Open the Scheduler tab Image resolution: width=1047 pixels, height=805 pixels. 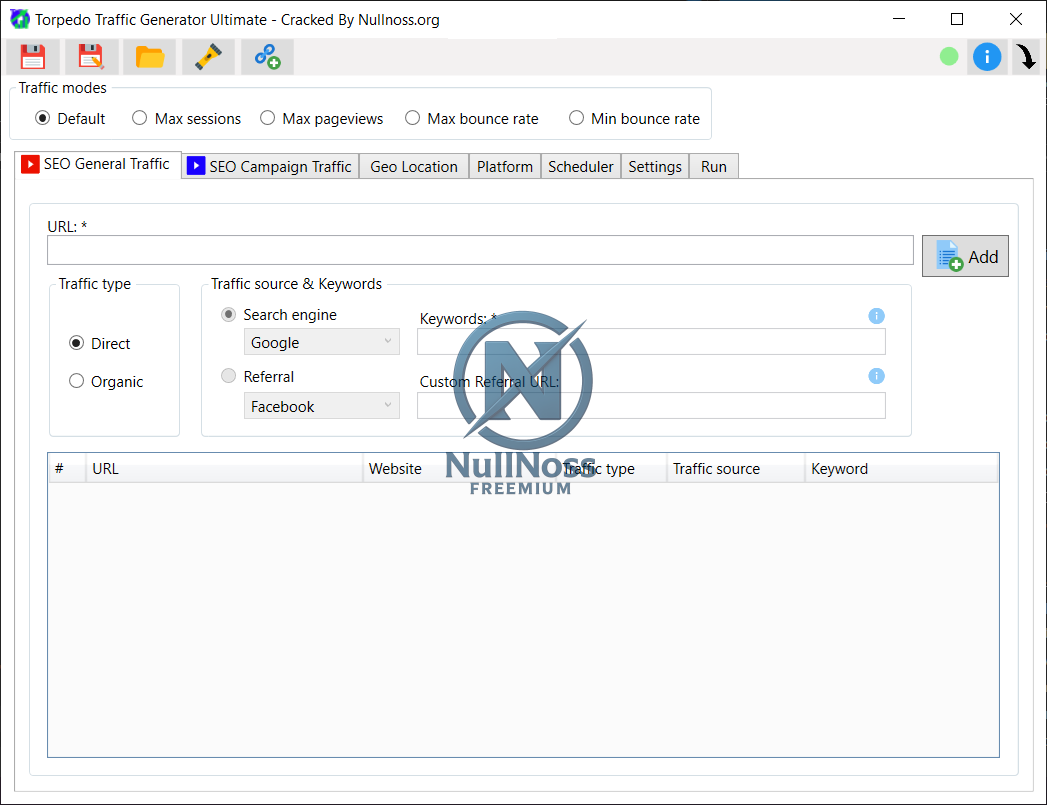coord(580,166)
